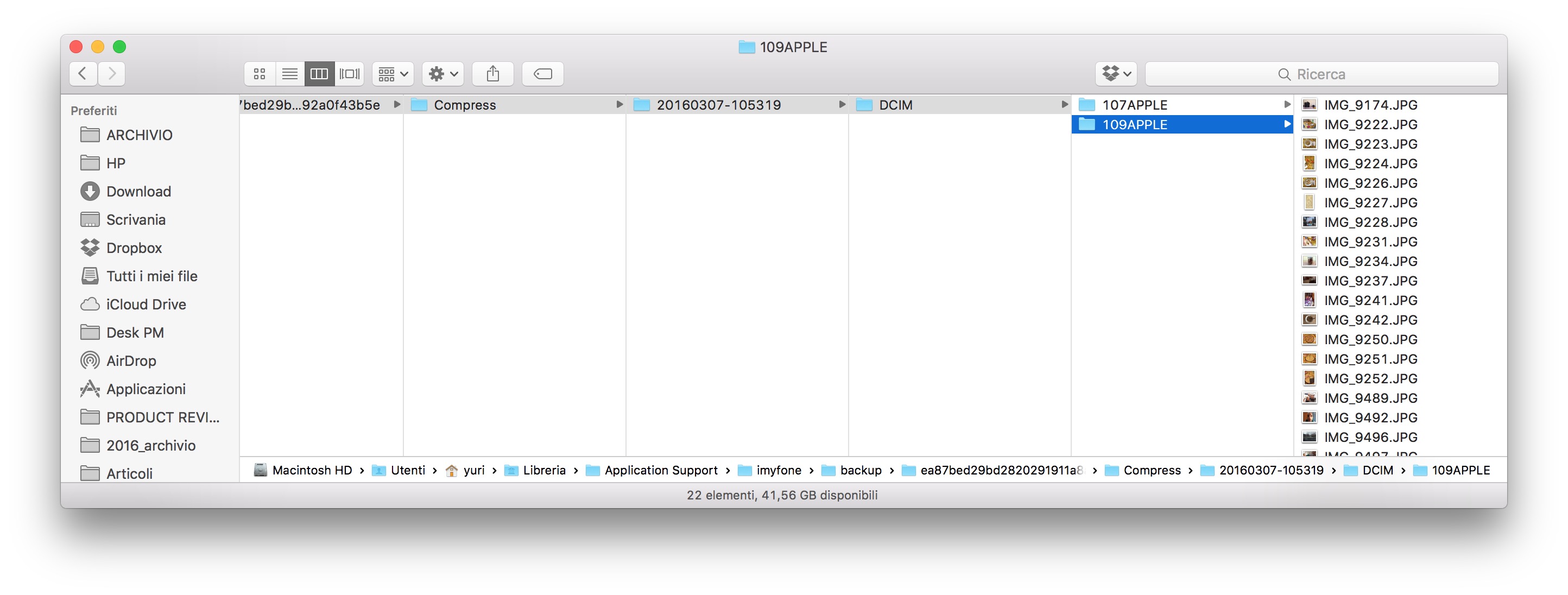Screen dimensions: 1568x595
Task: Select iCloud Drive in the sidebar
Action: point(146,304)
